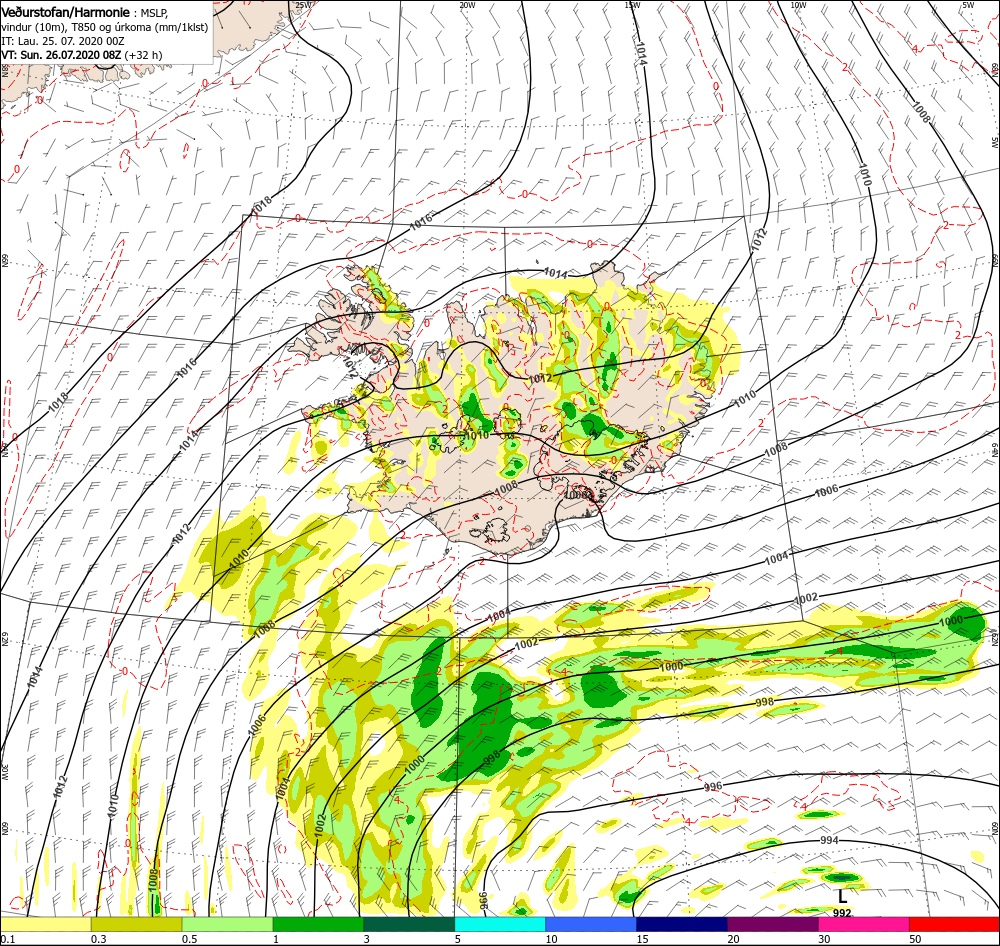
Task: Click the '0.5' legend value
Action: [x=189, y=939]
